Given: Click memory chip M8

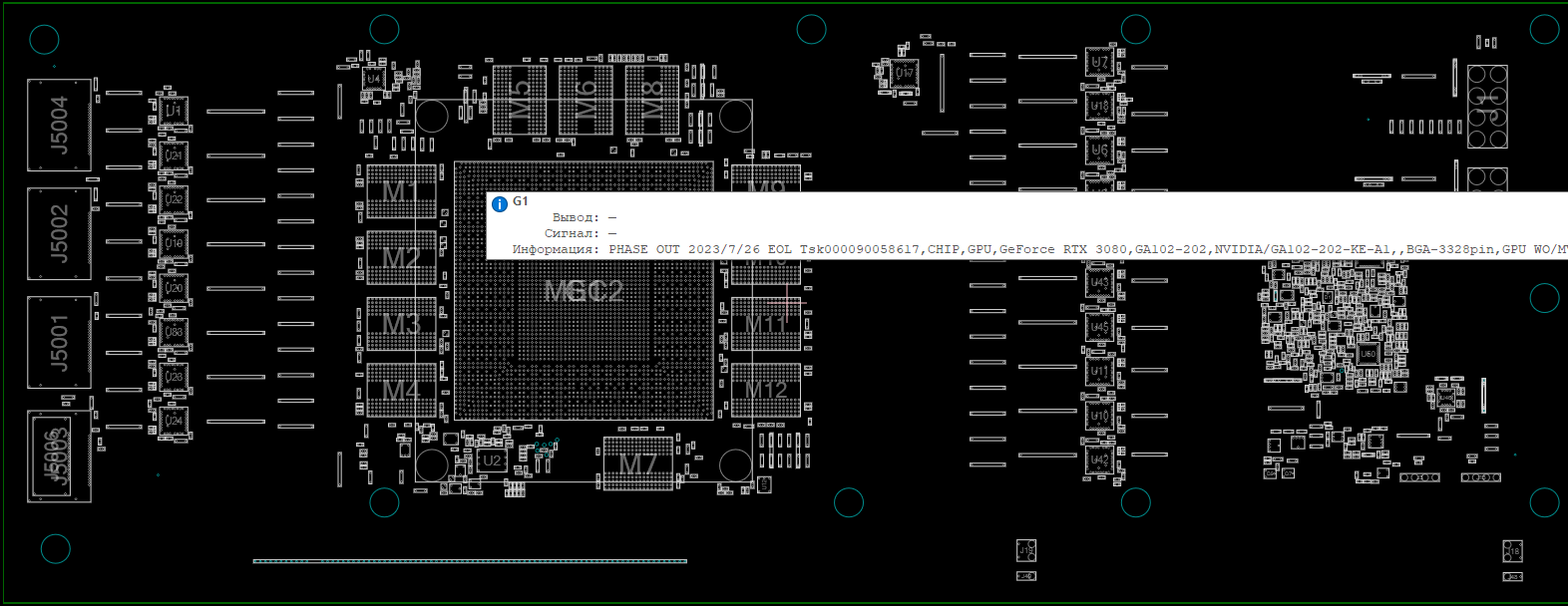Looking at the screenshot, I should [651, 101].
